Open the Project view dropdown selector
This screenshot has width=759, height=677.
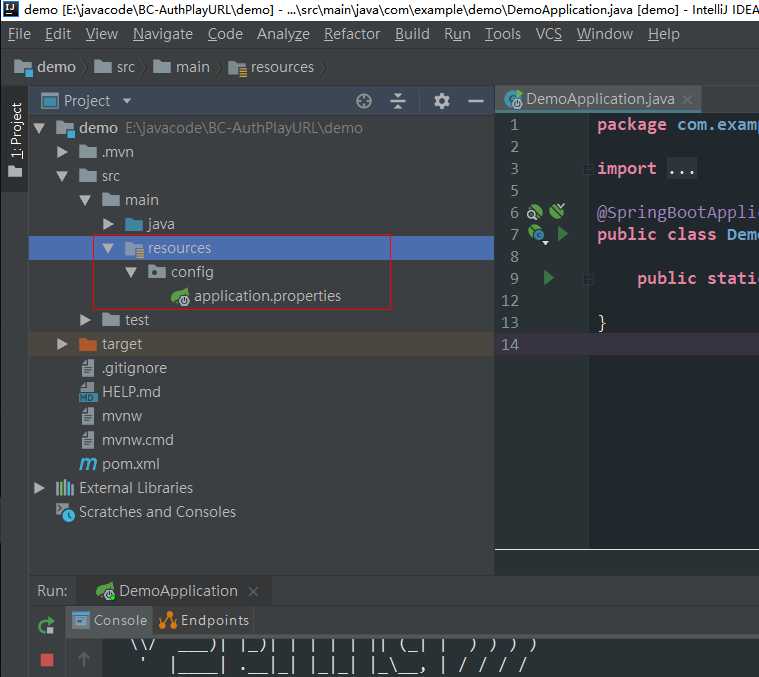tap(127, 101)
